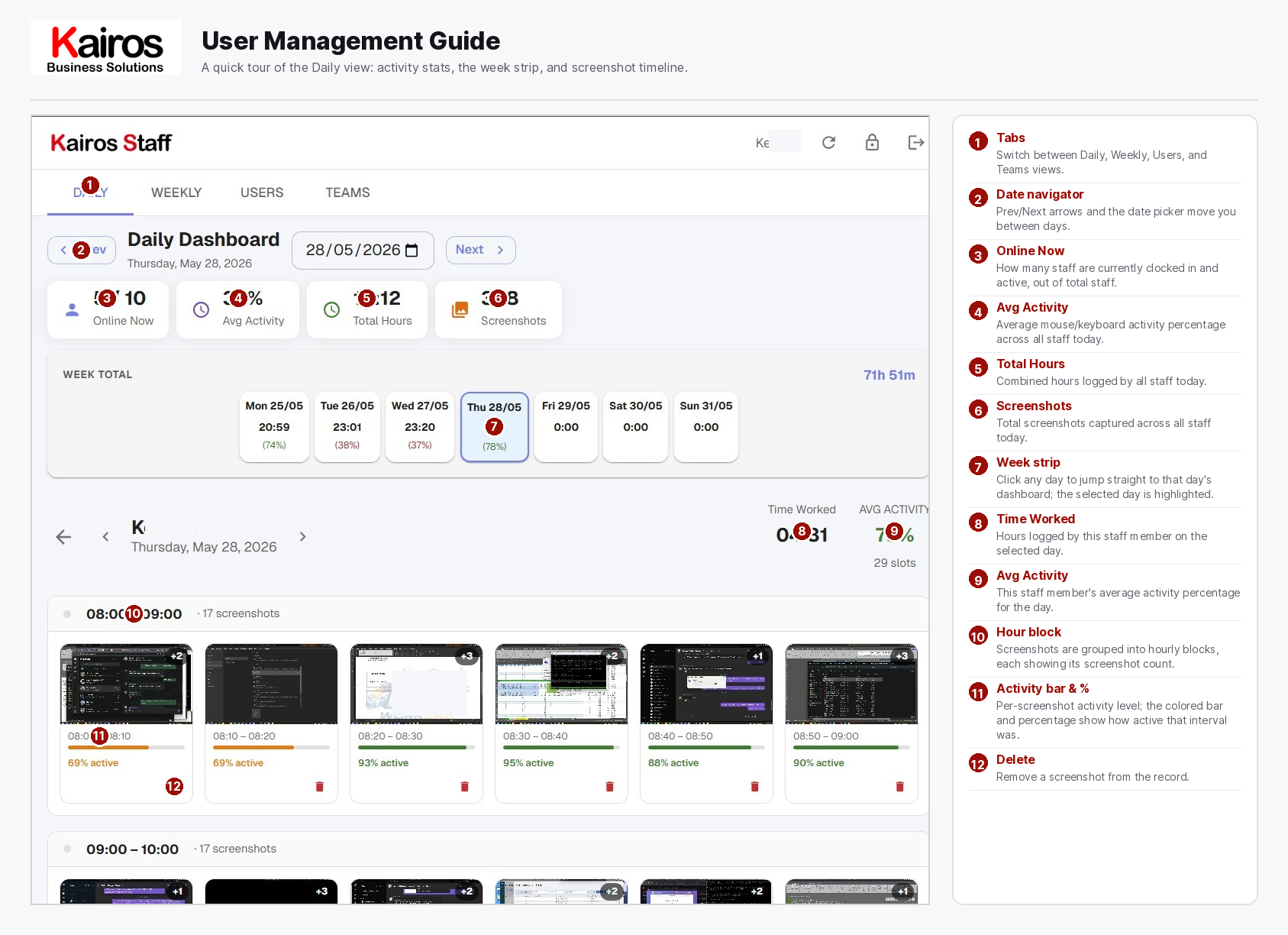The image size is (1288, 935).
Task: Click the 'Activity bar & %' legend heading
Action: pos(1042,689)
